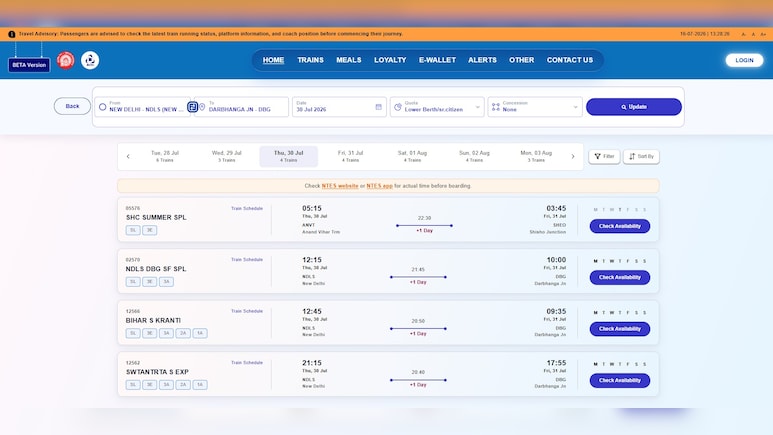Increase font size A+ control
Screen dimensions: 773x435
(763, 34)
